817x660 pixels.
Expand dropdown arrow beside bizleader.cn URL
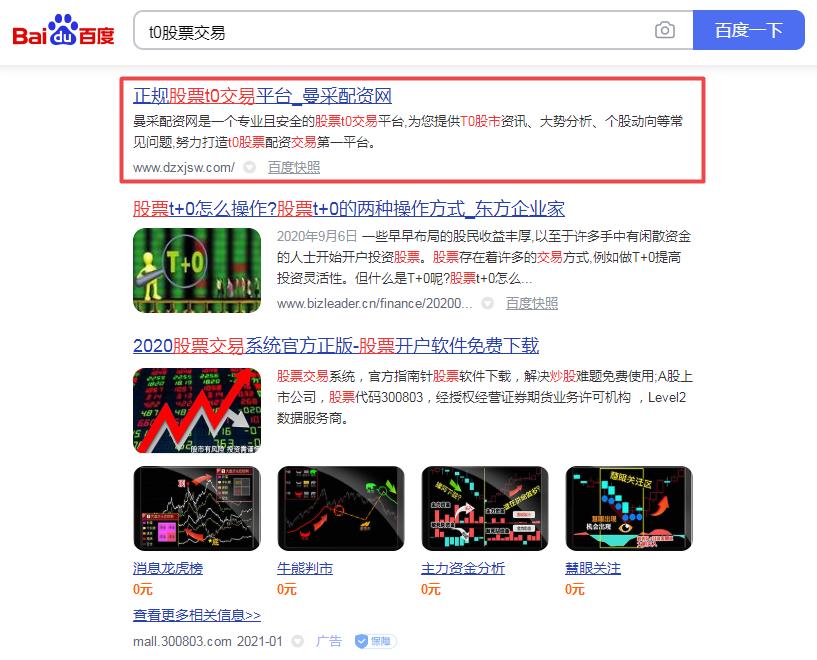[x=487, y=303]
